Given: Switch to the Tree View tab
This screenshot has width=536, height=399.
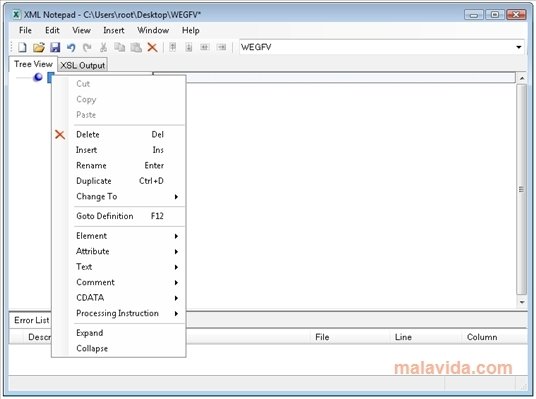Looking at the screenshot, I should pyautogui.click(x=33, y=64).
